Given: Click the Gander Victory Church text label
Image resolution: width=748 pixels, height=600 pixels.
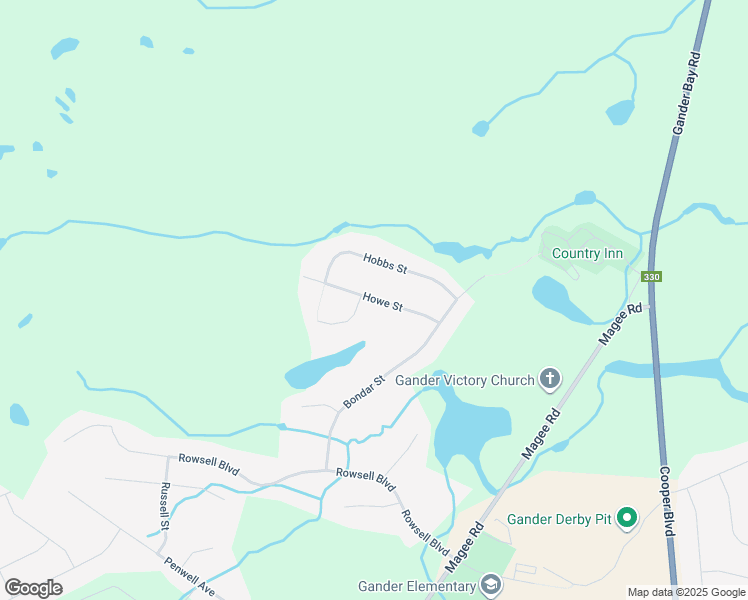Looking at the screenshot, I should [x=465, y=380].
